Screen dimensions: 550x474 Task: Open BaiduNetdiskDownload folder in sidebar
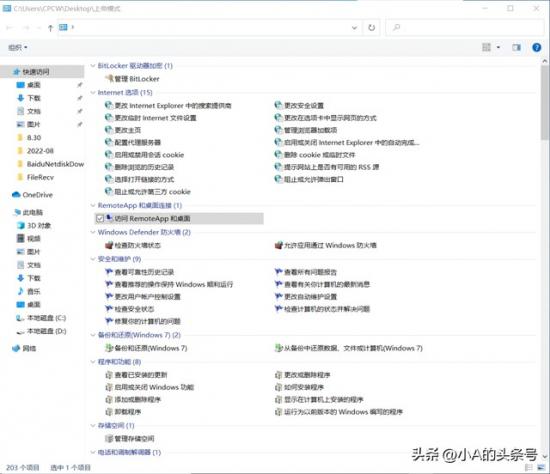click(x=51, y=164)
